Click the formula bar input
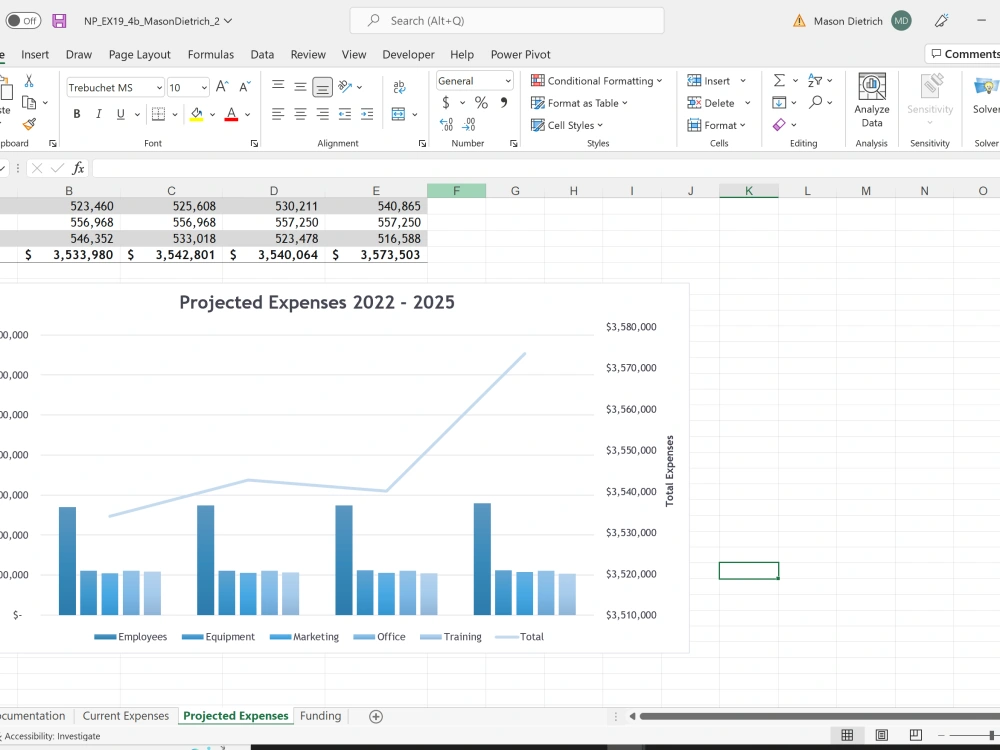 coord(546,168)
